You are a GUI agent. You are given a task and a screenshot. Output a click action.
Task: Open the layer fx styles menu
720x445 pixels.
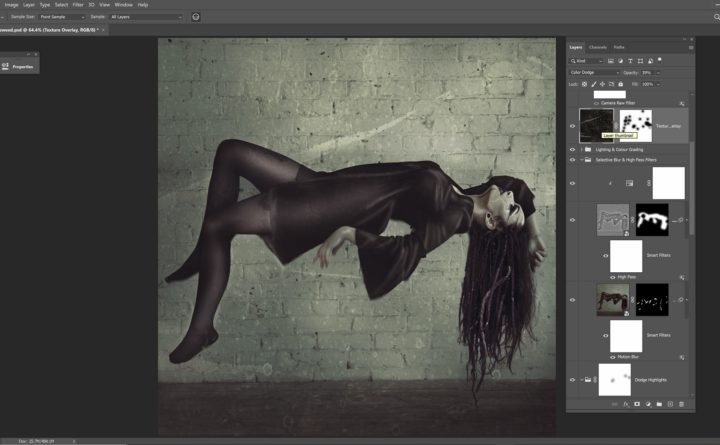coord(625,404)
